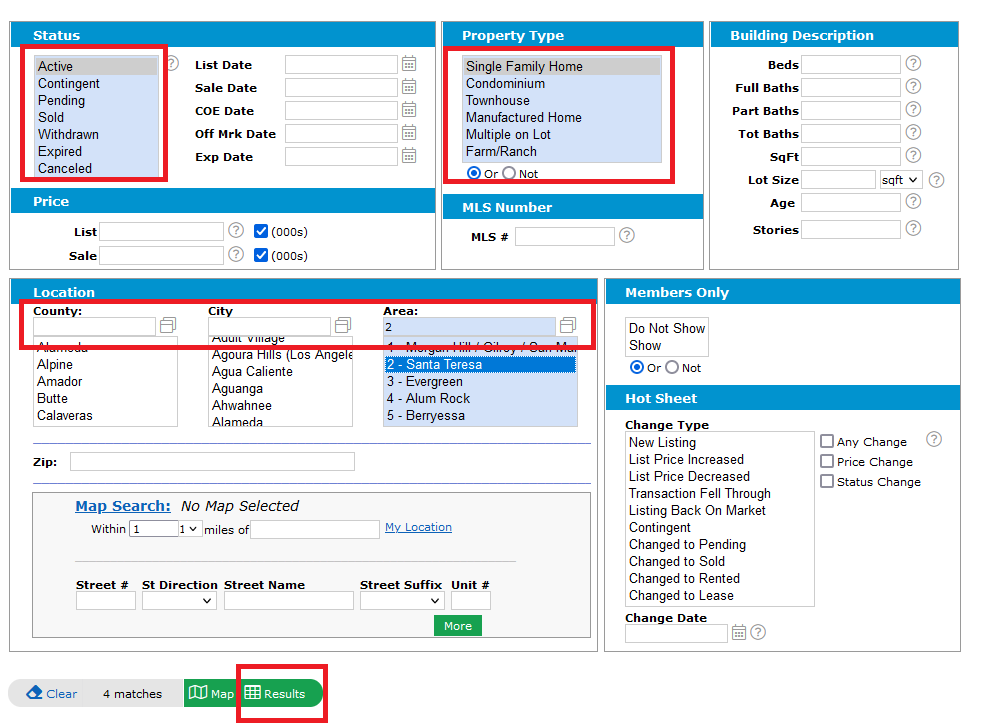Click the green More button

(x=457, y=626)
